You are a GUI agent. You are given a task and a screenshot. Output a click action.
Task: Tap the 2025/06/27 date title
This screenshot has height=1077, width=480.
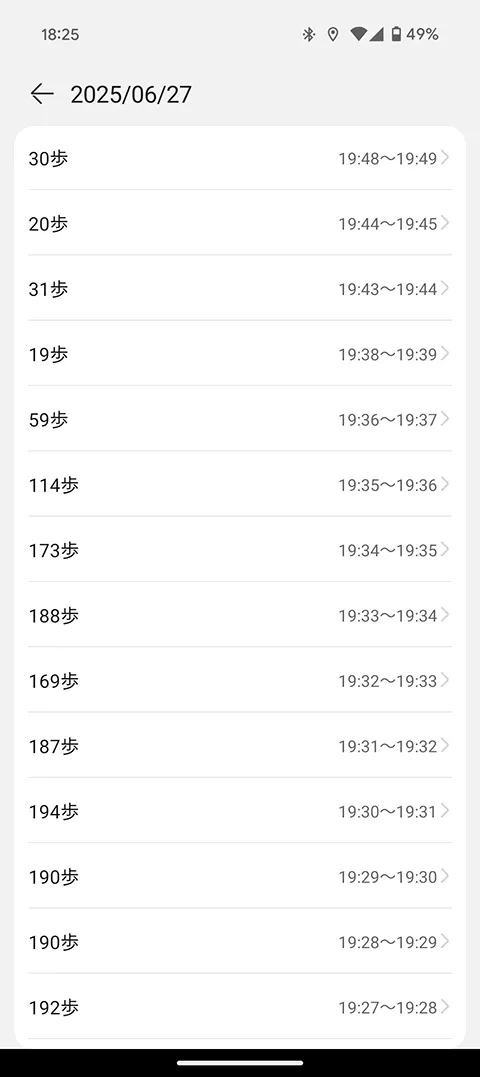(x=131, y=95)
